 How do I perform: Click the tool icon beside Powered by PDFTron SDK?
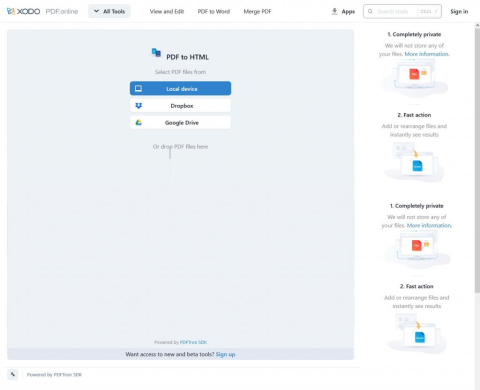[x=13, y=374]
